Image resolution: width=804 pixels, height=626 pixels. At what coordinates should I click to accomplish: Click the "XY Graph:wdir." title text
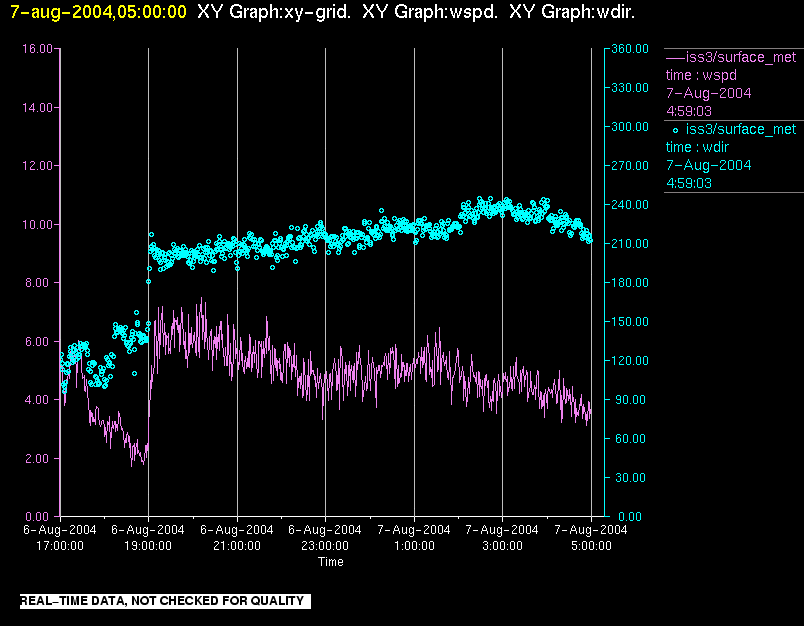[x=572, y=12]
